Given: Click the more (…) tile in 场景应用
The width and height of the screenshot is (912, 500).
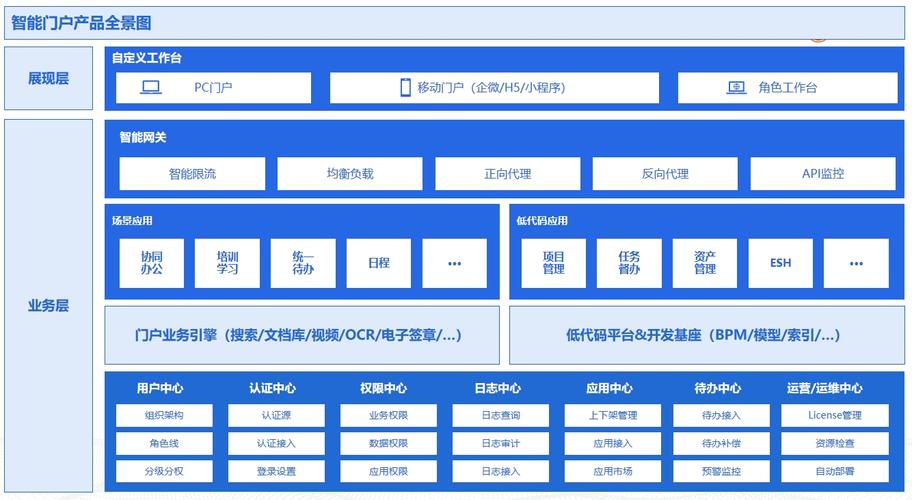Looking at the screenshot, I should tap(454, 263).
